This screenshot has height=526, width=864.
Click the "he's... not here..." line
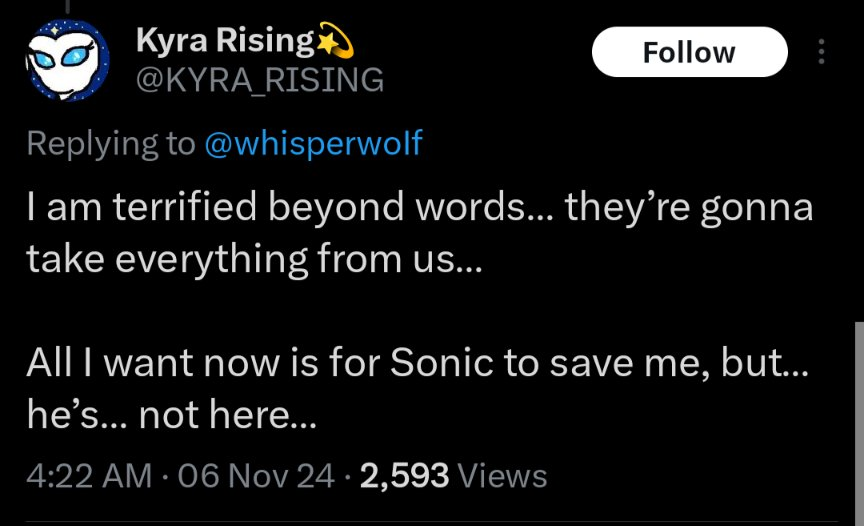click(x=170, y=414)
